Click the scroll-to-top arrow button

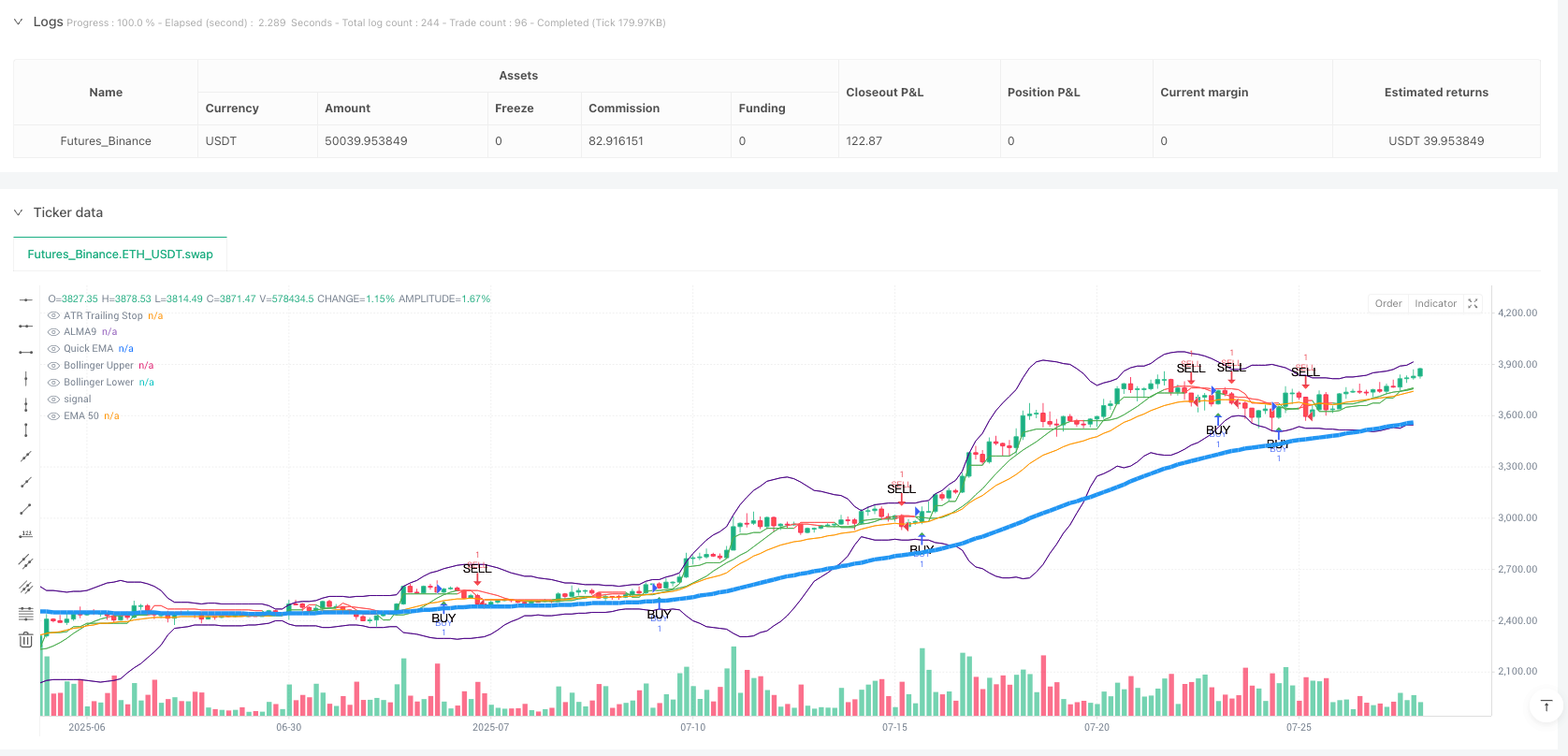tap(1546, 705)
